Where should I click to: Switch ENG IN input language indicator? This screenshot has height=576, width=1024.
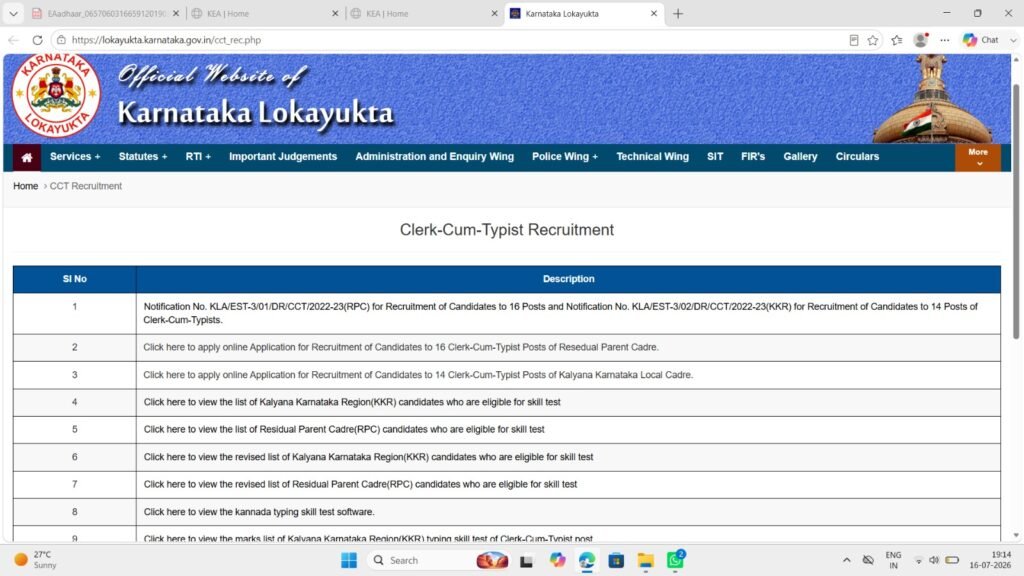(893, 560)
